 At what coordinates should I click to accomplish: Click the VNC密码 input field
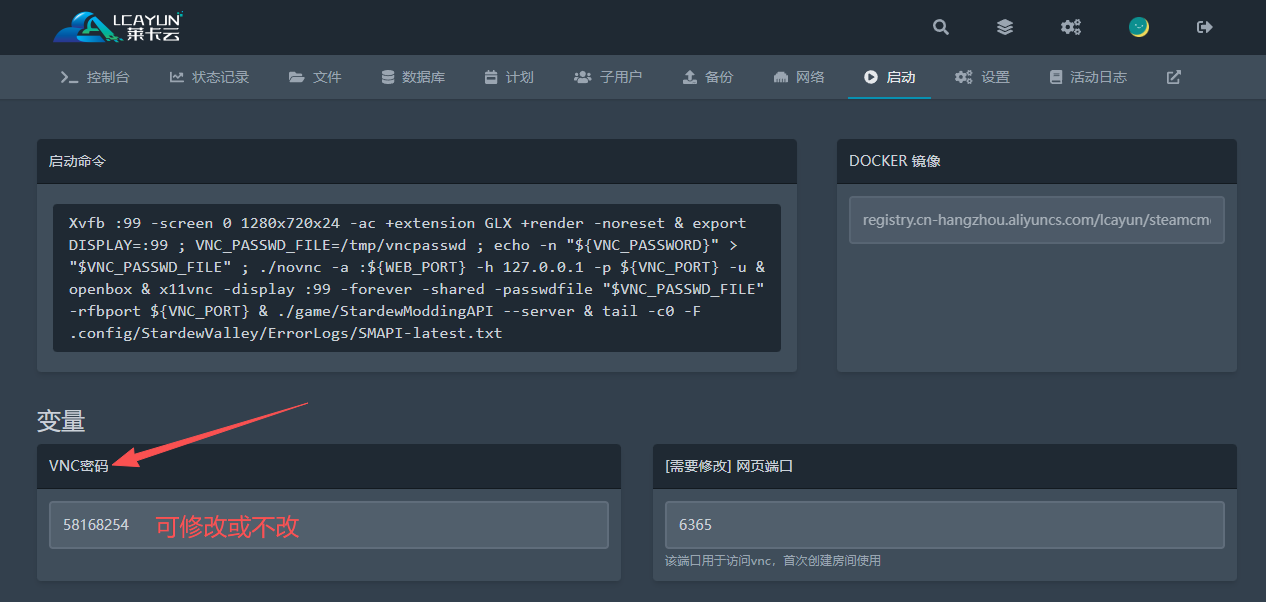pyautogui.click(x=328, y=525)
